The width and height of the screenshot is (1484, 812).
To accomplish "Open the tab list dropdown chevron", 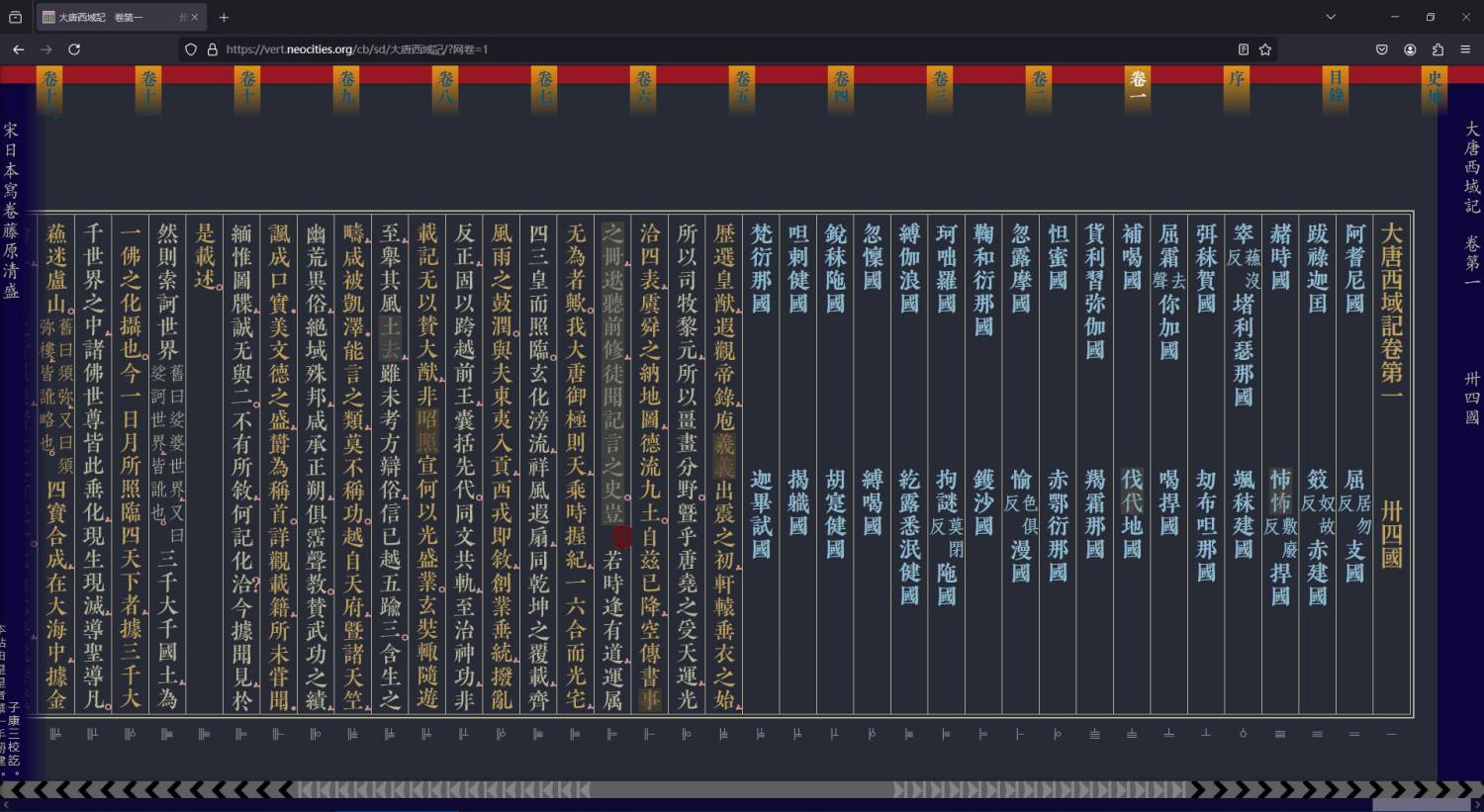I will click(x=1330, y=17).
